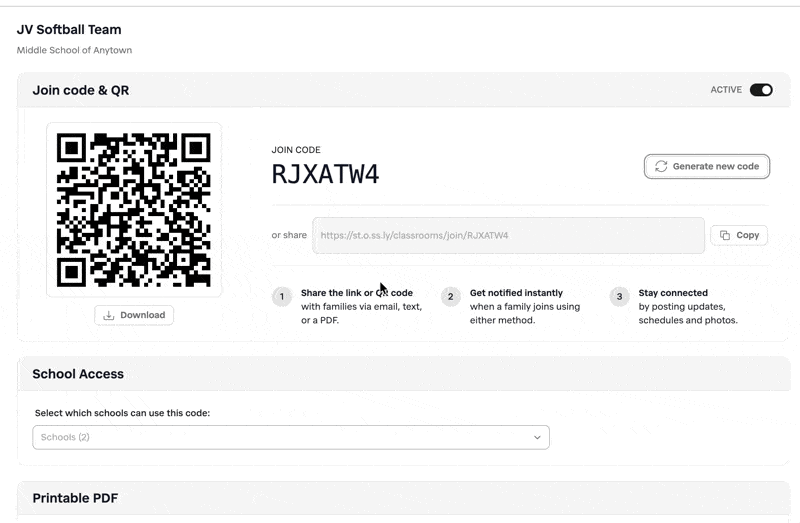Click 'Get notified instantly' text
Viewport: 800px width, 523px height.
click(x=516, y=293)
